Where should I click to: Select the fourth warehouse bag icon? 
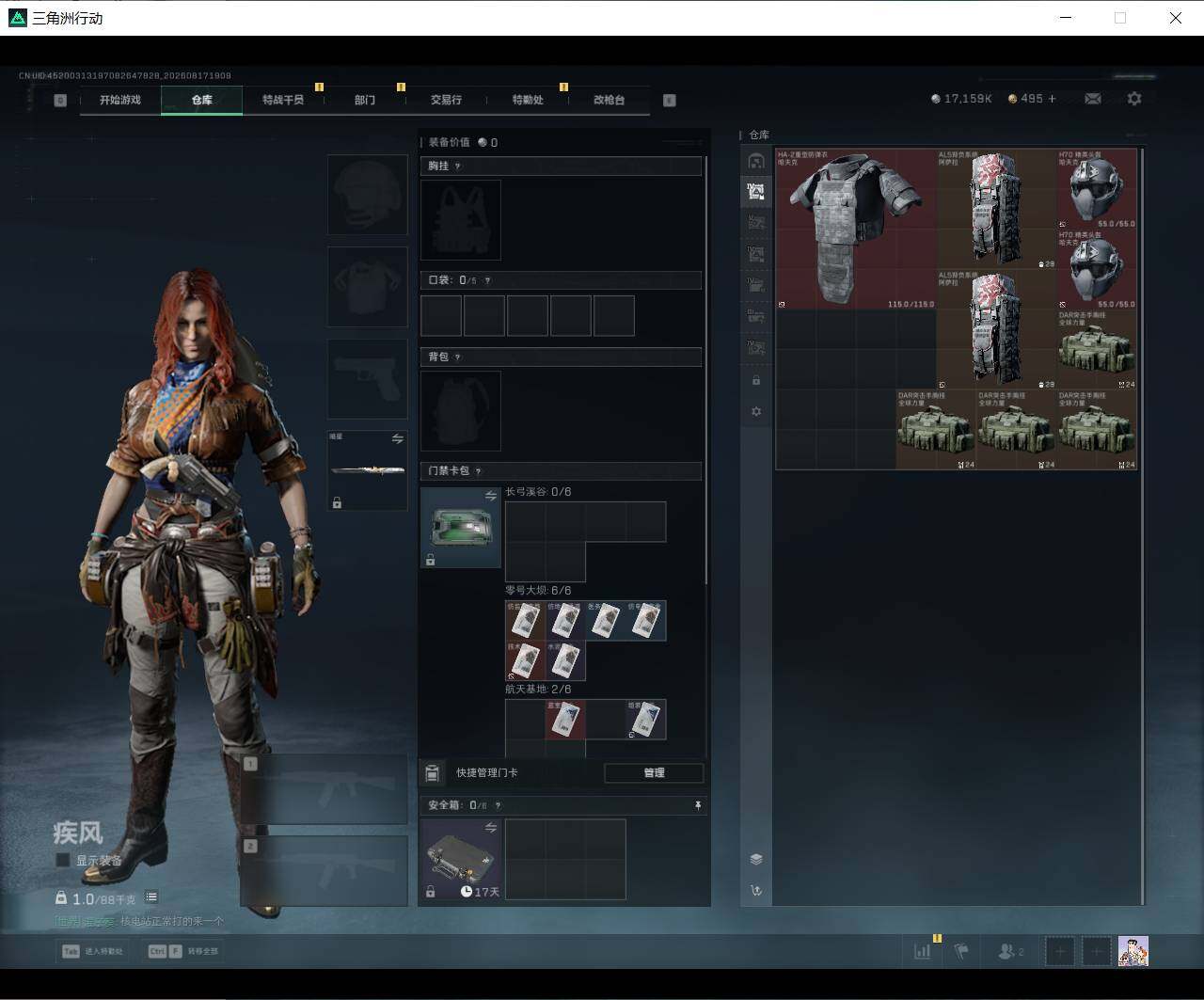(x=756, y=254)
